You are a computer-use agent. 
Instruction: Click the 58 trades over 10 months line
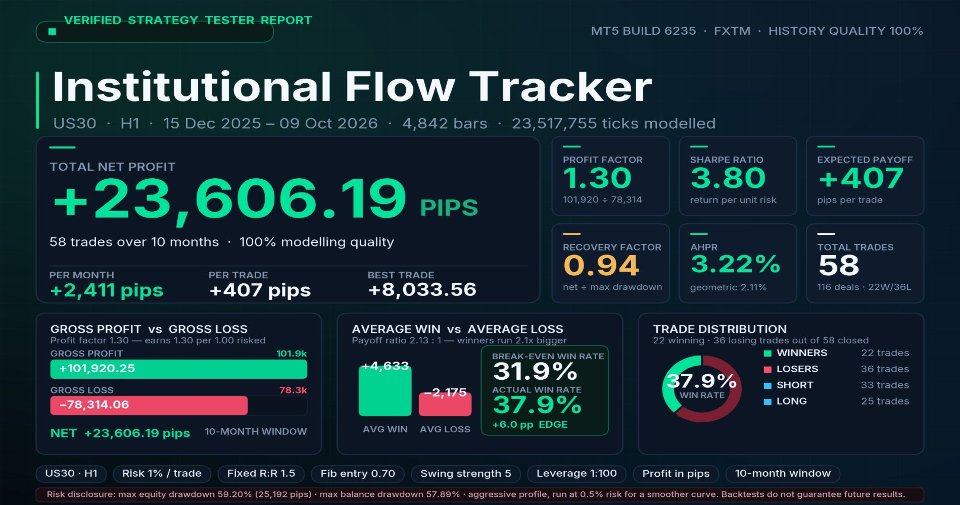[x=134, y=242]
